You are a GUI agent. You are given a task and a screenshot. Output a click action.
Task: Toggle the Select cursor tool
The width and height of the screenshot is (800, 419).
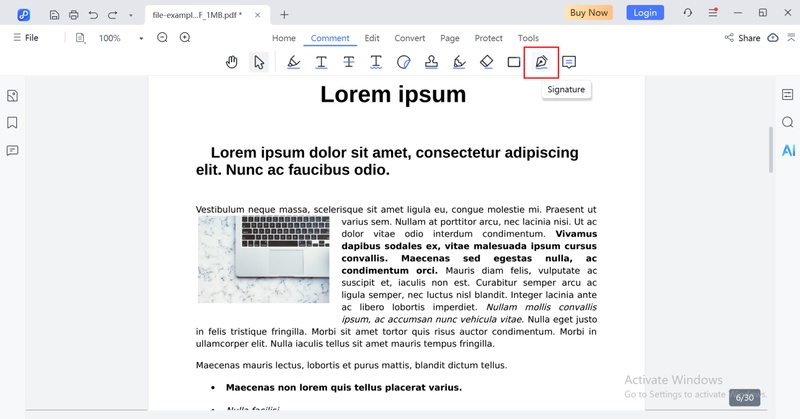pos(259,62)
